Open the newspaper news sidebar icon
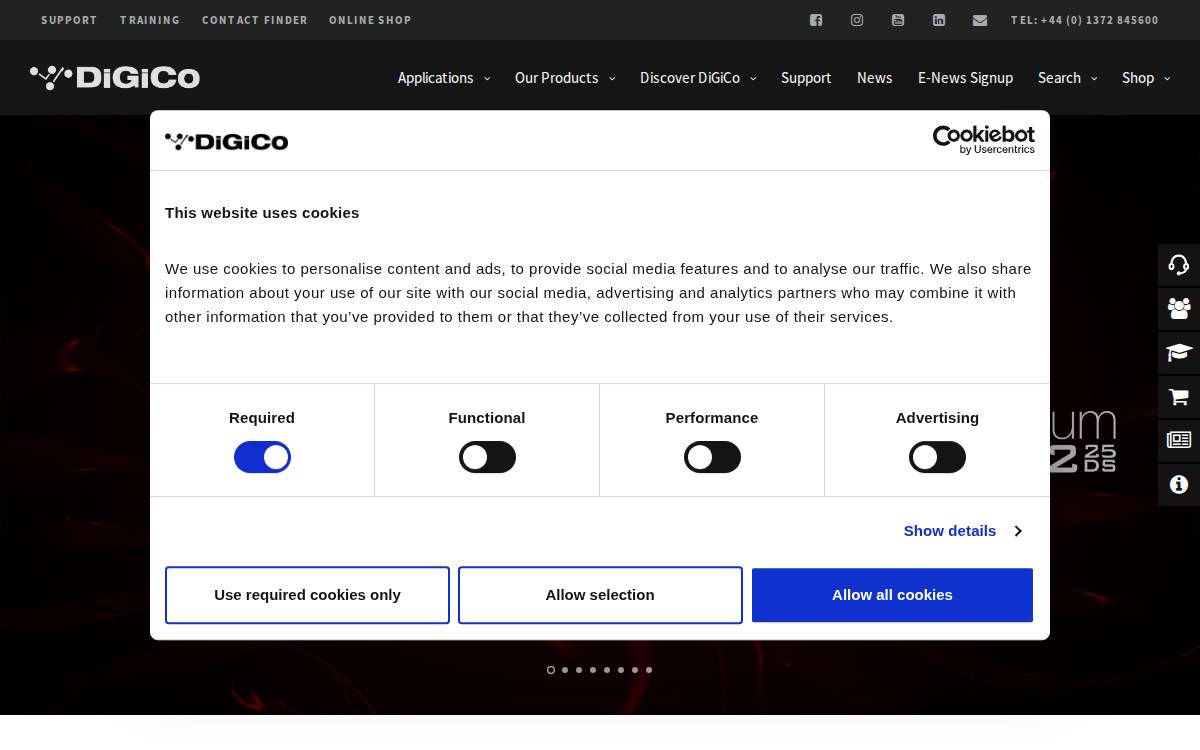1200x750 pixels. coord(1179,441)
